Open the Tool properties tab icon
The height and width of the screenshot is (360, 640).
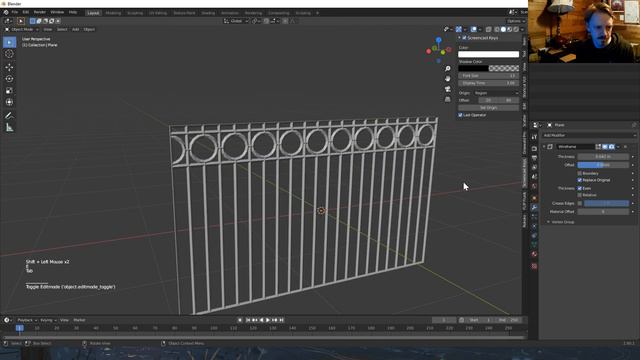click(534, 137)
